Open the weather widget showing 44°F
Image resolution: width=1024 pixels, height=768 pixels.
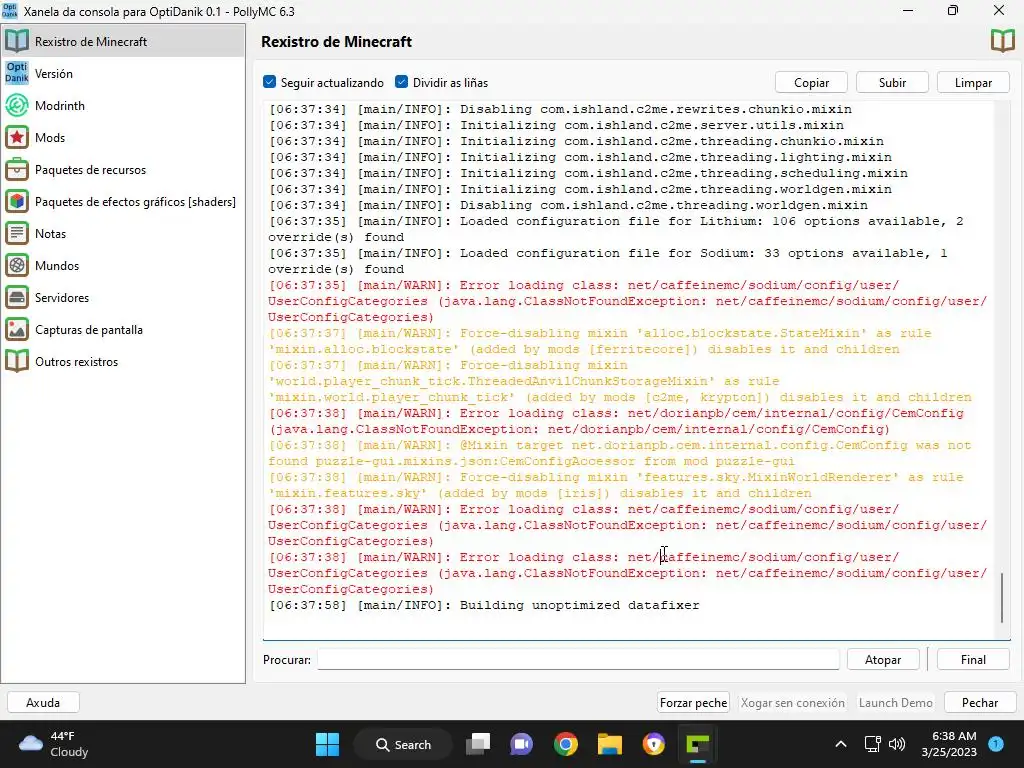(54, 744)
